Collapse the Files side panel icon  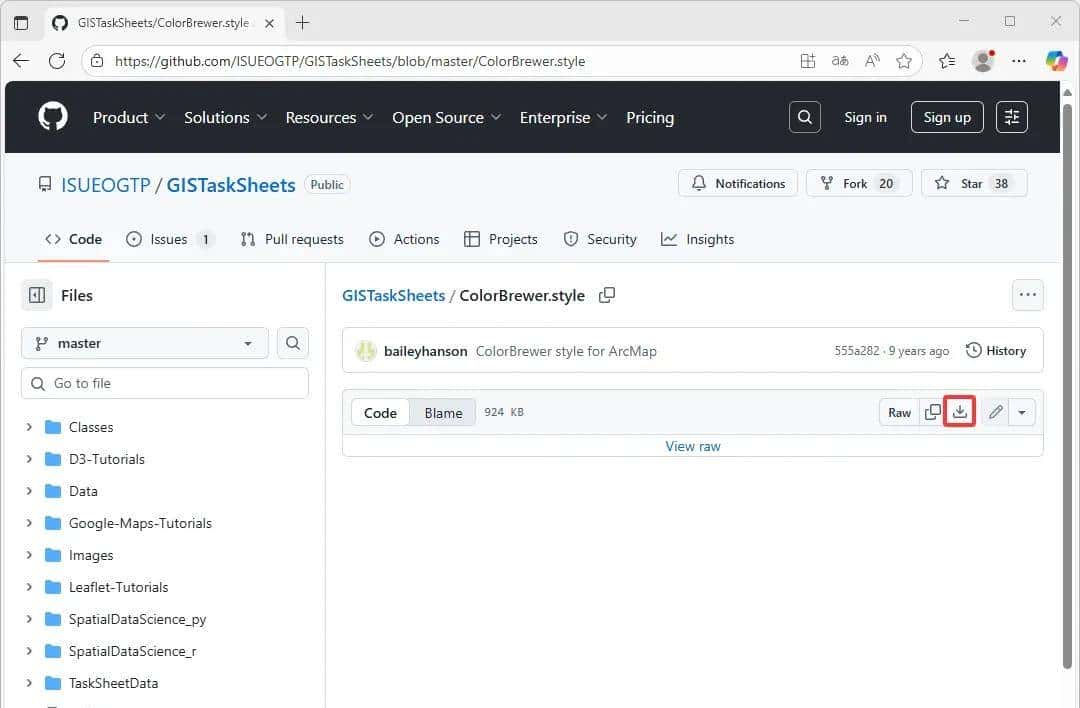37,295
